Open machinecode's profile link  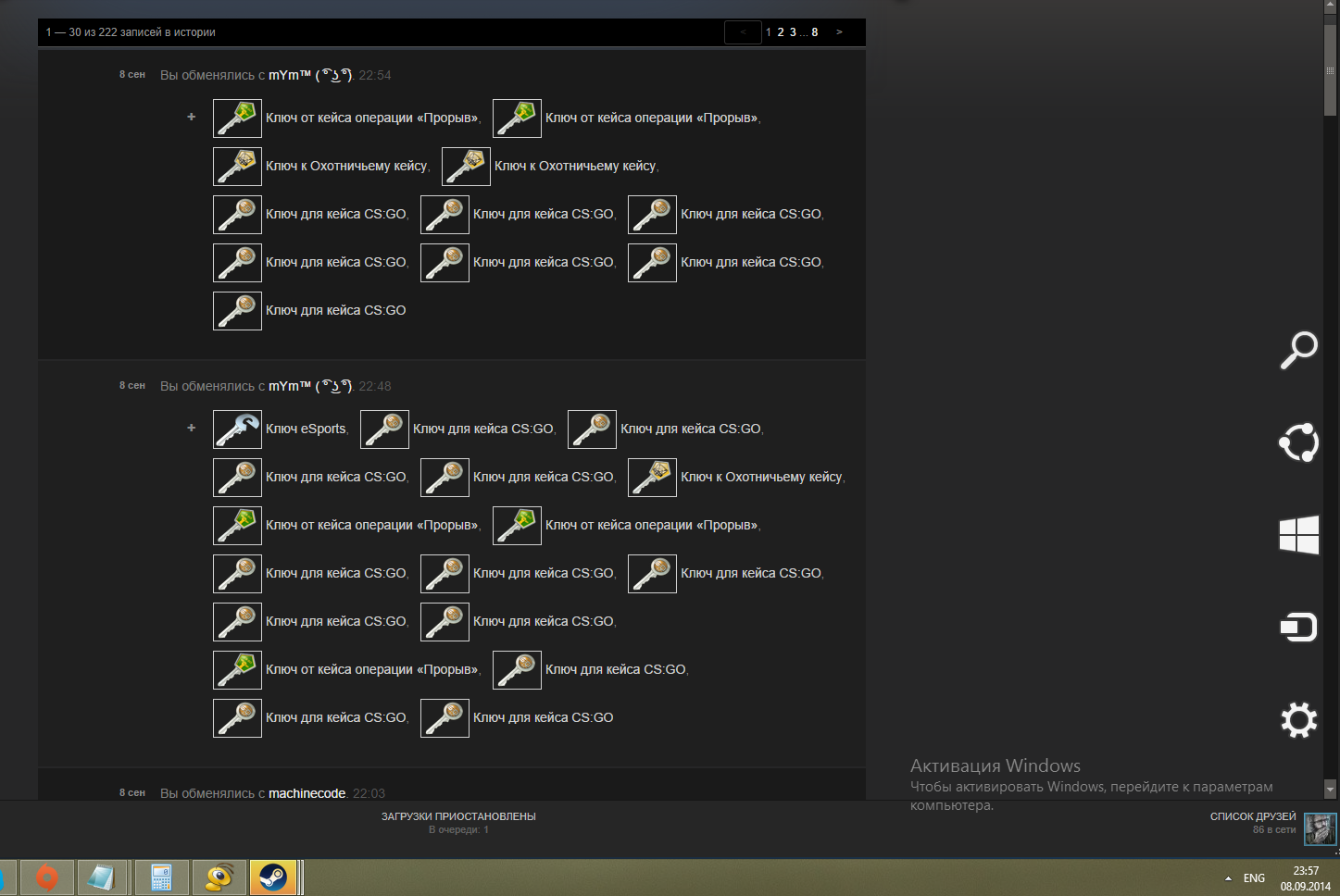click(307, 793)
